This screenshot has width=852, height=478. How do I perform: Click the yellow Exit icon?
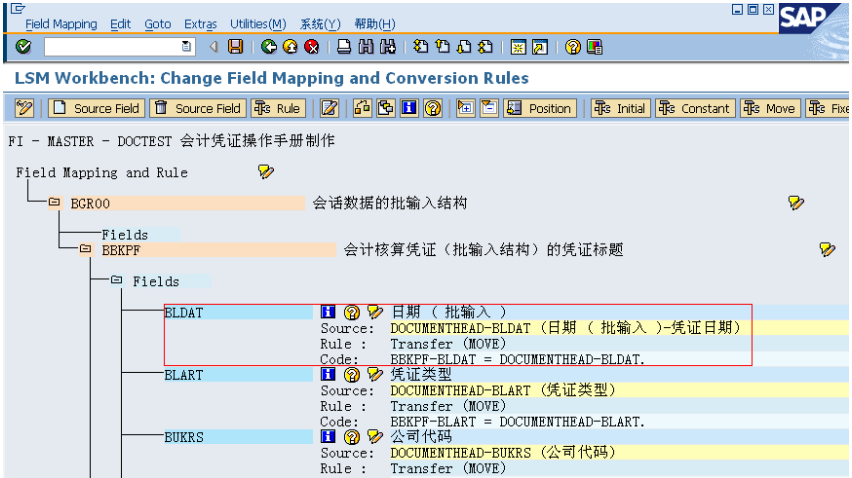click(x=290, y=47)
